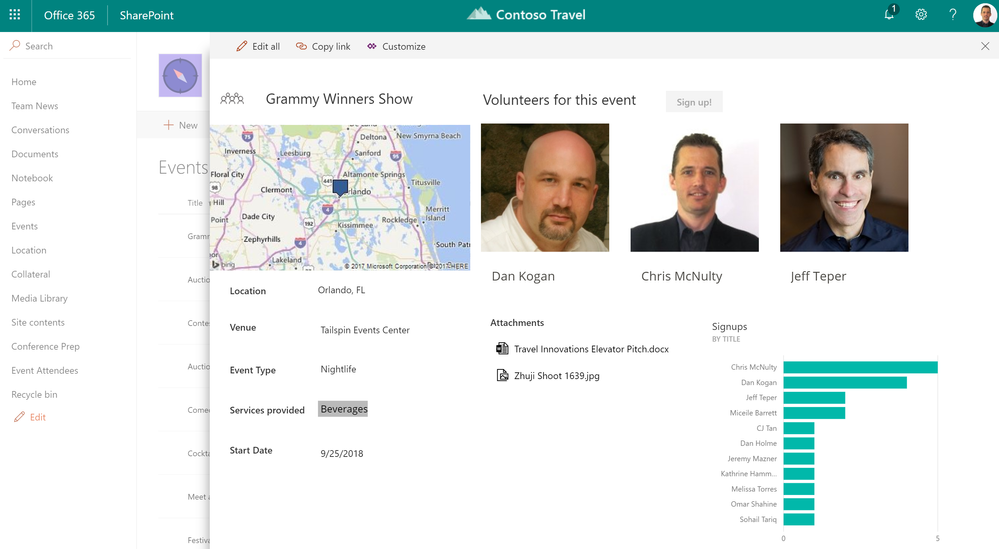Open Jeff Teper's volunteer photo
The image size is (999, 549).
tap(844, 187)
